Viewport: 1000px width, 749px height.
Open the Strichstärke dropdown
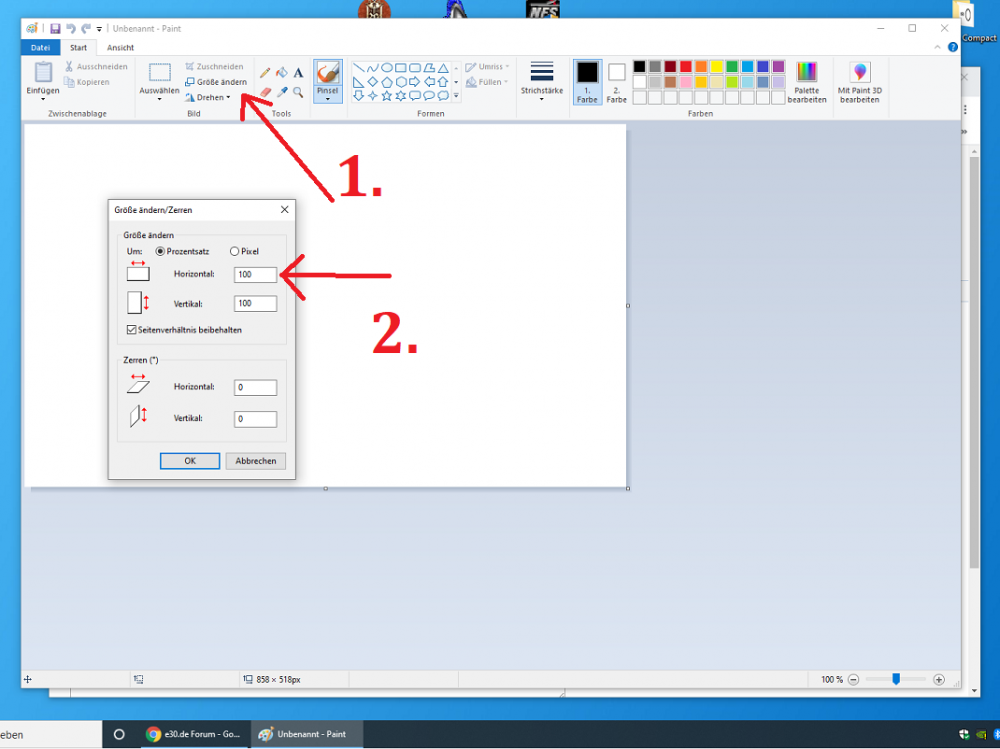[542, 82]
